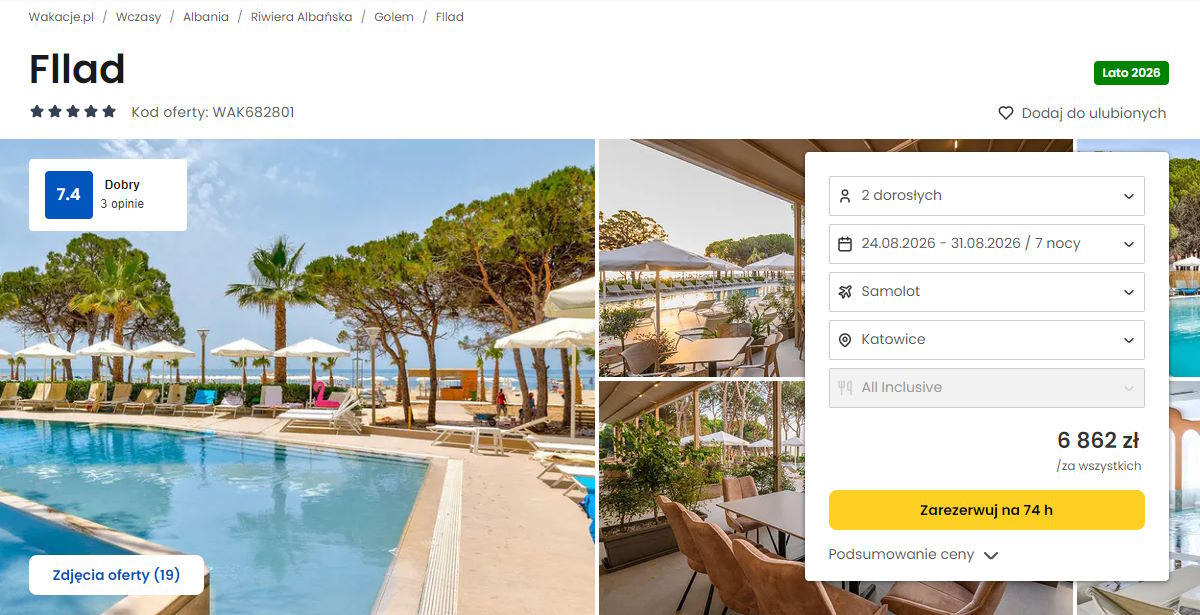
Task: Click the five-star hotel rating icons
Action: pyautogui.click(x=73, y=112)
